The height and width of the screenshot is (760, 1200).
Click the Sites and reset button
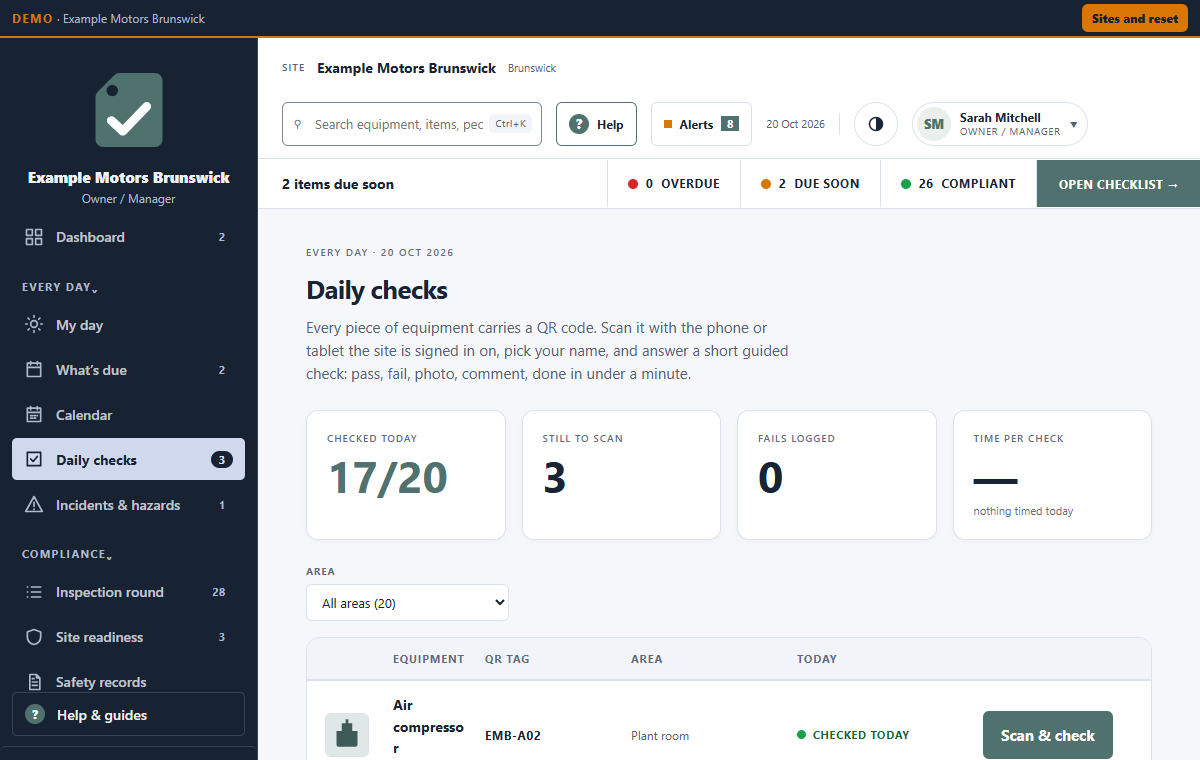pos(1135,18)
